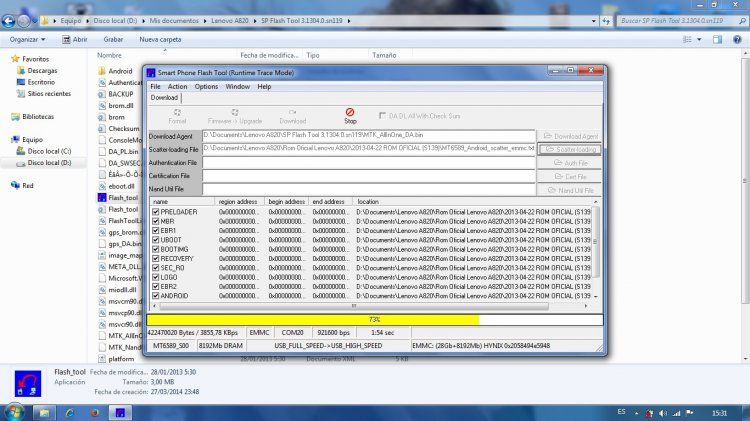
Task: Open Explorer help icon
Action: click(737, 40)
